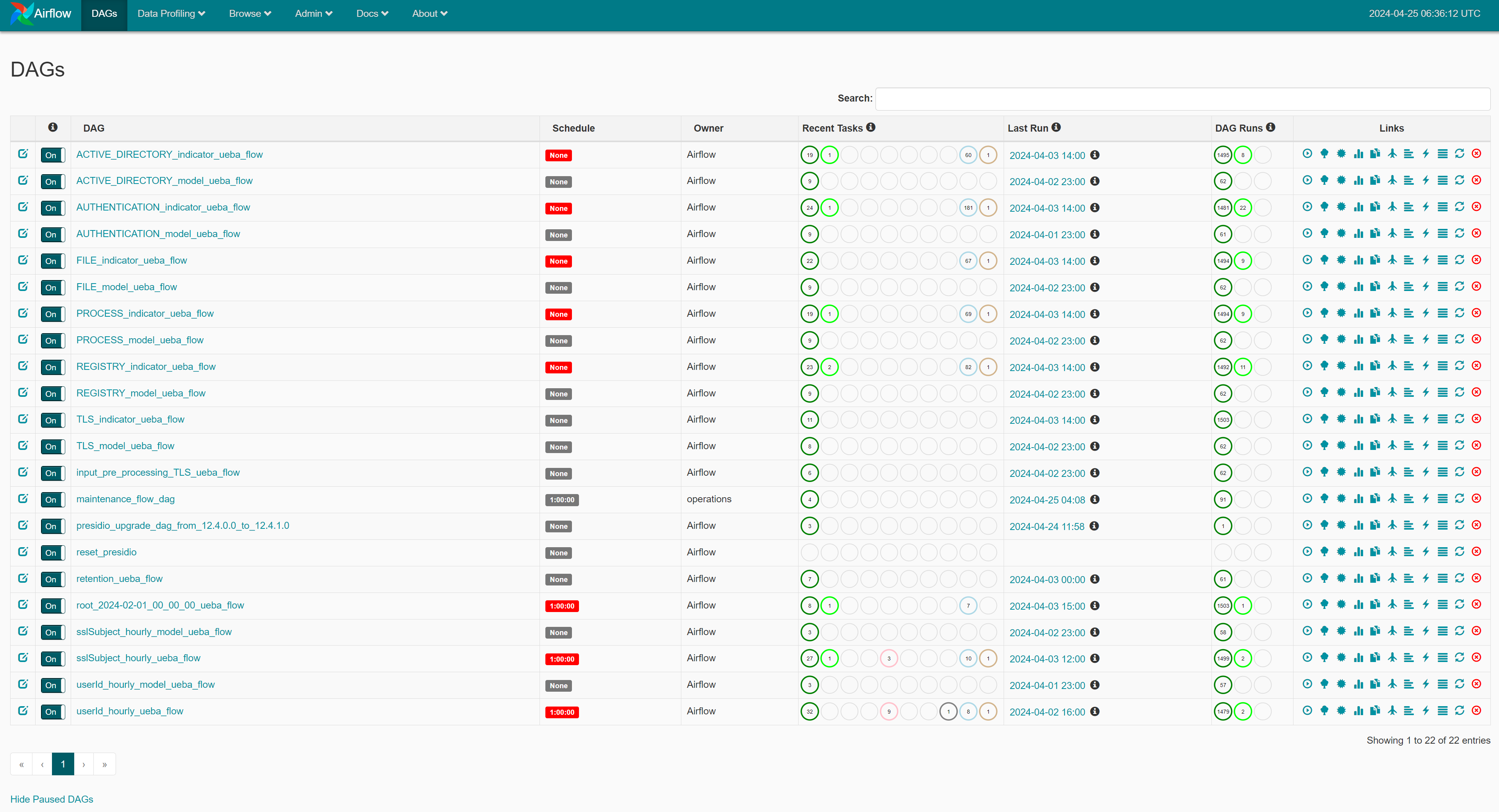Trigger the maintenance_flow_dag run icon
This screenshot has height=812, width=1499.
tap(1307, 498)
